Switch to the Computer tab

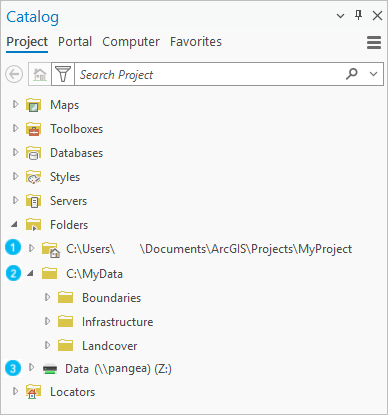131,42
